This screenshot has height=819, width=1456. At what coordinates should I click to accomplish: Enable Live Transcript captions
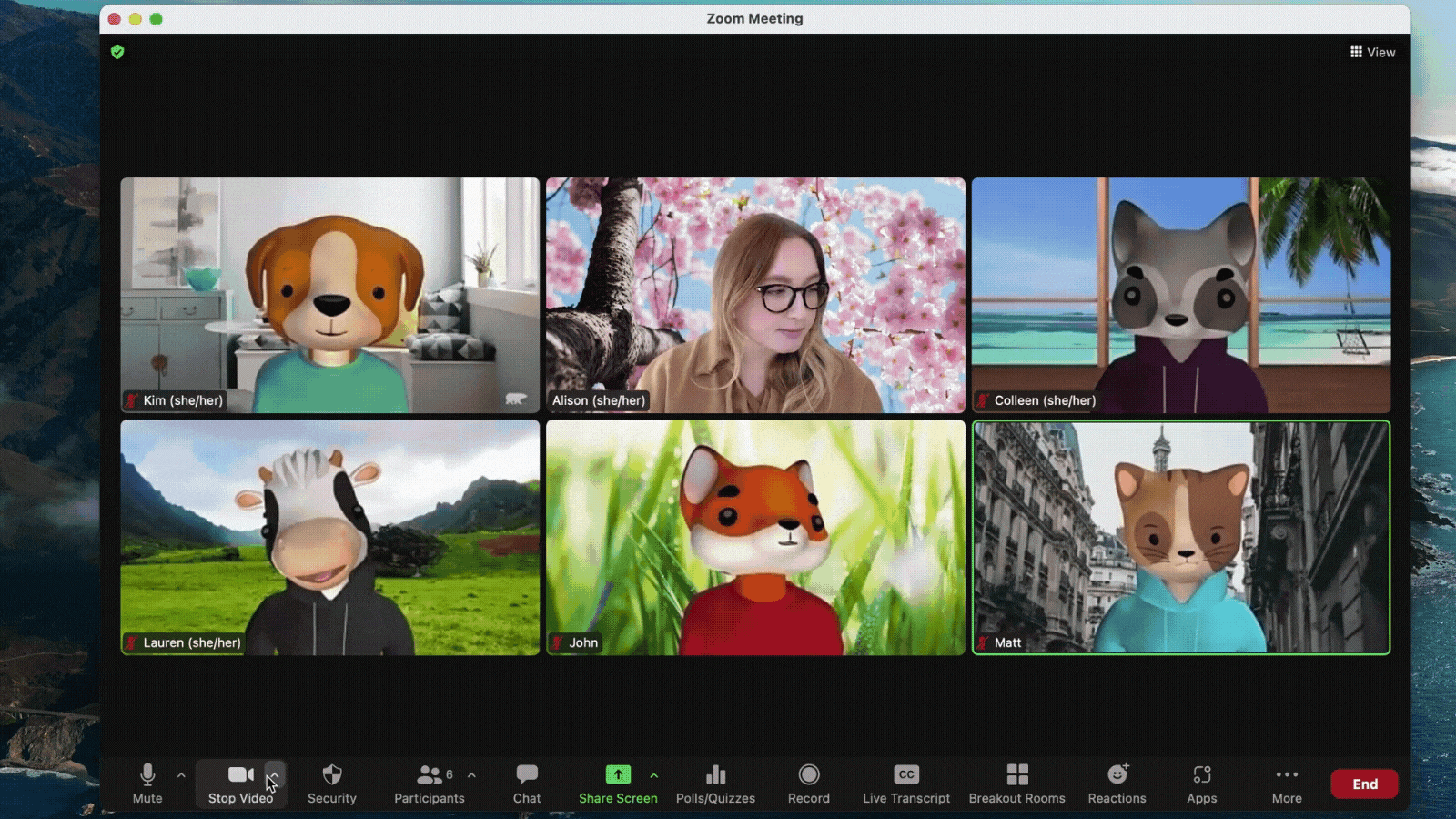[x=905, y=784]
